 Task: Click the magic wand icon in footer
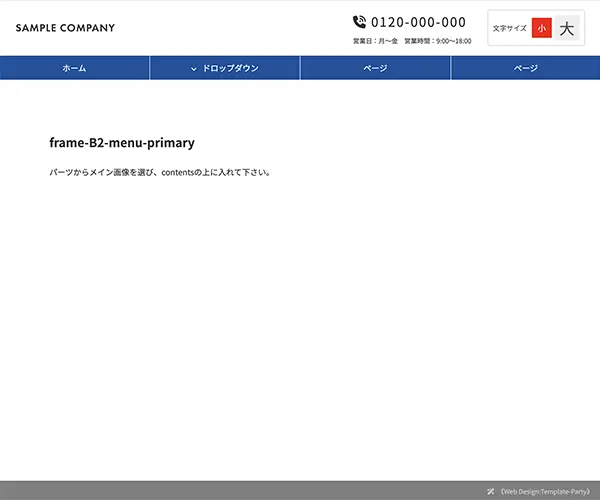pos(491,491)
